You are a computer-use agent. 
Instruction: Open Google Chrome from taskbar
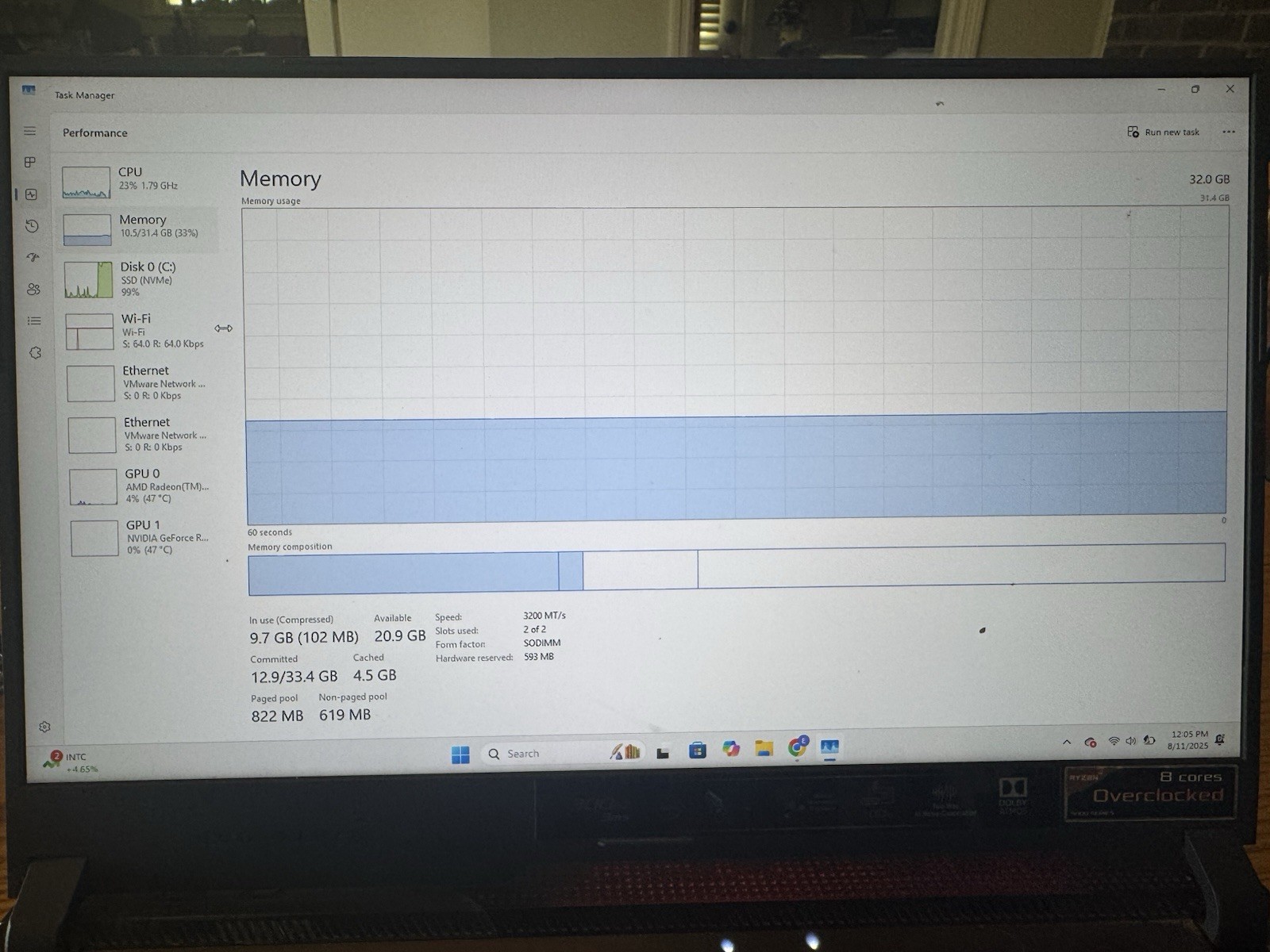click(798, 747)
